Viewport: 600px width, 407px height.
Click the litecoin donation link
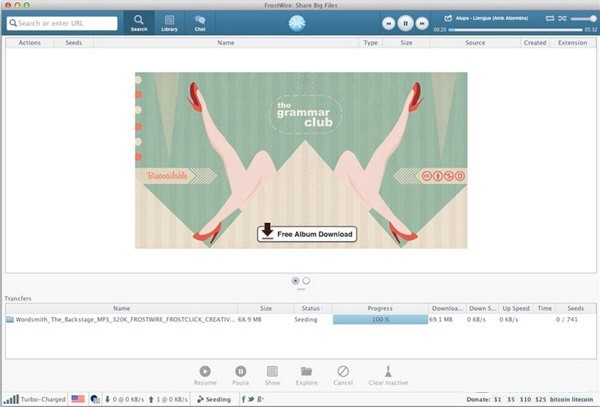coord(582,399)
